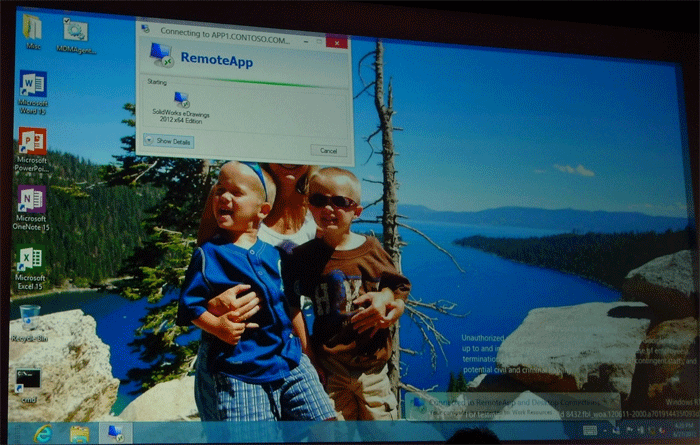Close the RemoteApp connecting dialog
This screenshot has width=700, height=445.
pyautogui.click(x=338, y=41)
